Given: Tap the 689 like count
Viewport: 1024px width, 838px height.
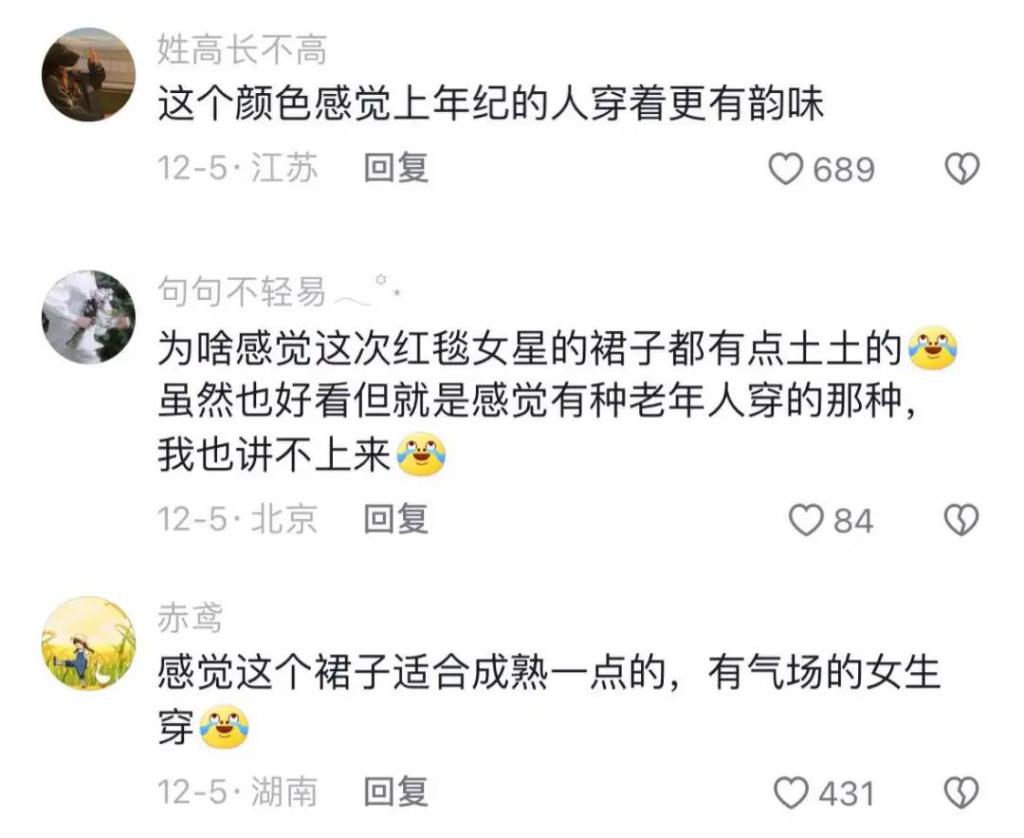Looking at the screenshot, I should (843, 170).
